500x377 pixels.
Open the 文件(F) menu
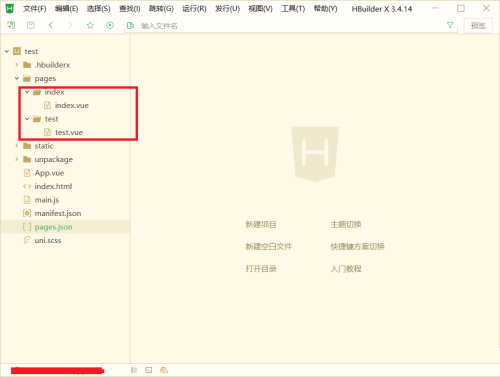coord(34,9)
